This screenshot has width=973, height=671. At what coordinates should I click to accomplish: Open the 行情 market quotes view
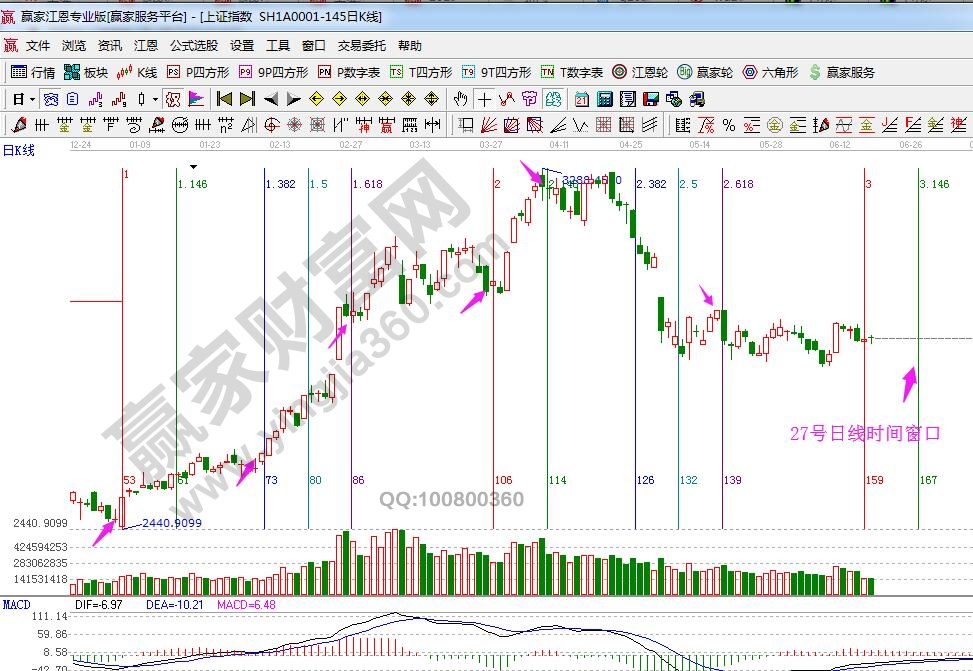(32, 72)
